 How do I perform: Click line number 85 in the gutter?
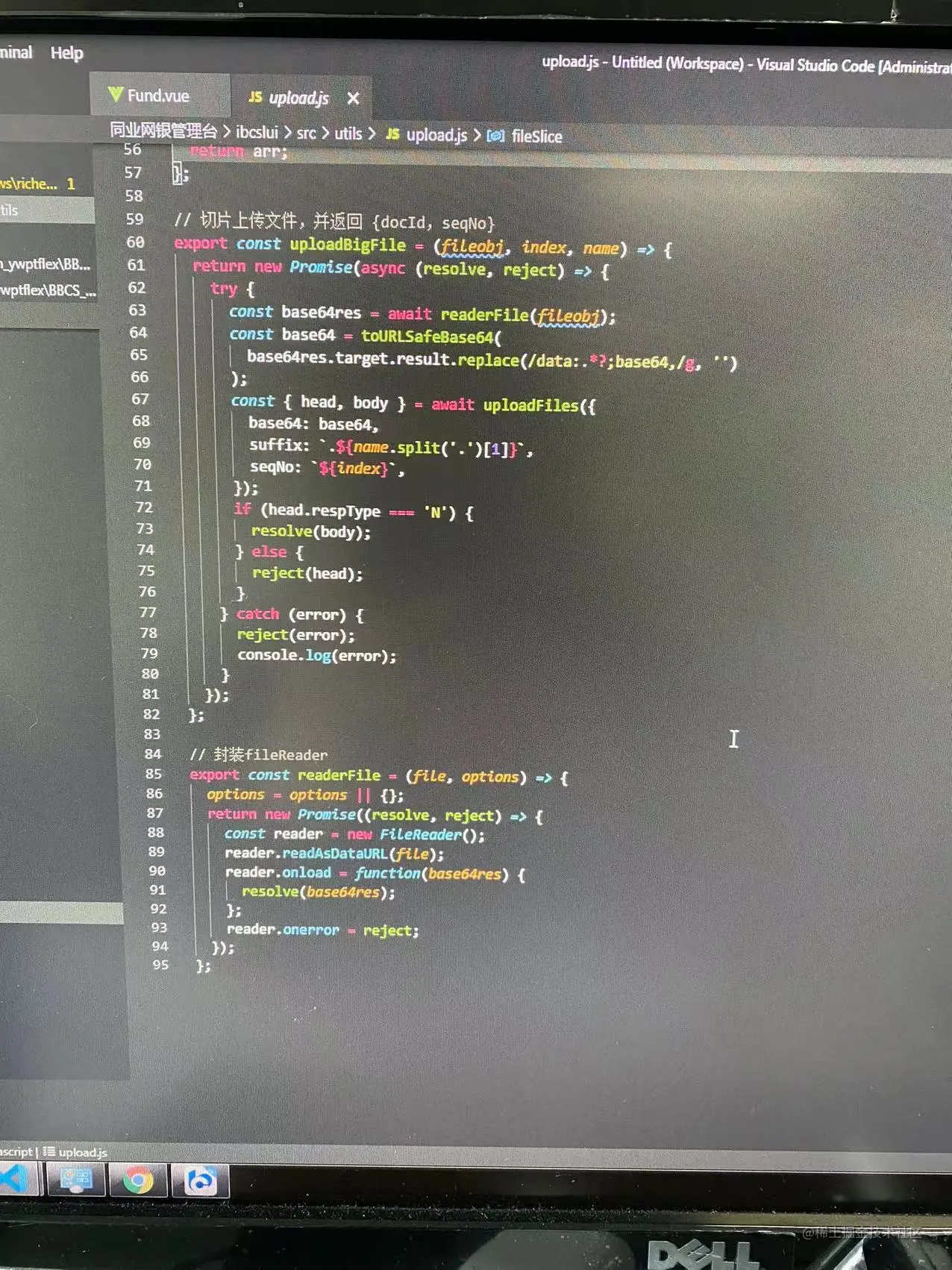tap(154, 774)
